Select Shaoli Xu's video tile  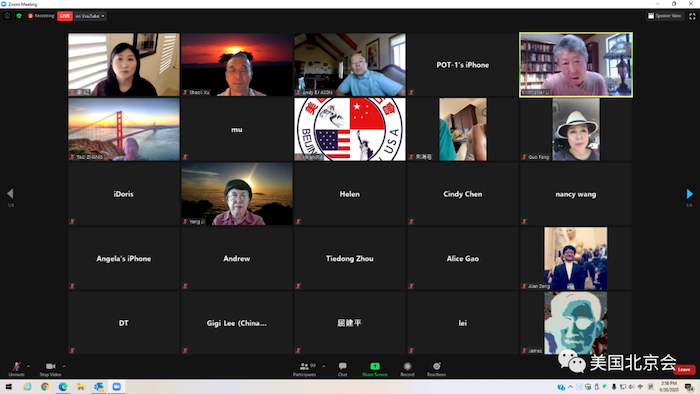(x=237, y=64)
